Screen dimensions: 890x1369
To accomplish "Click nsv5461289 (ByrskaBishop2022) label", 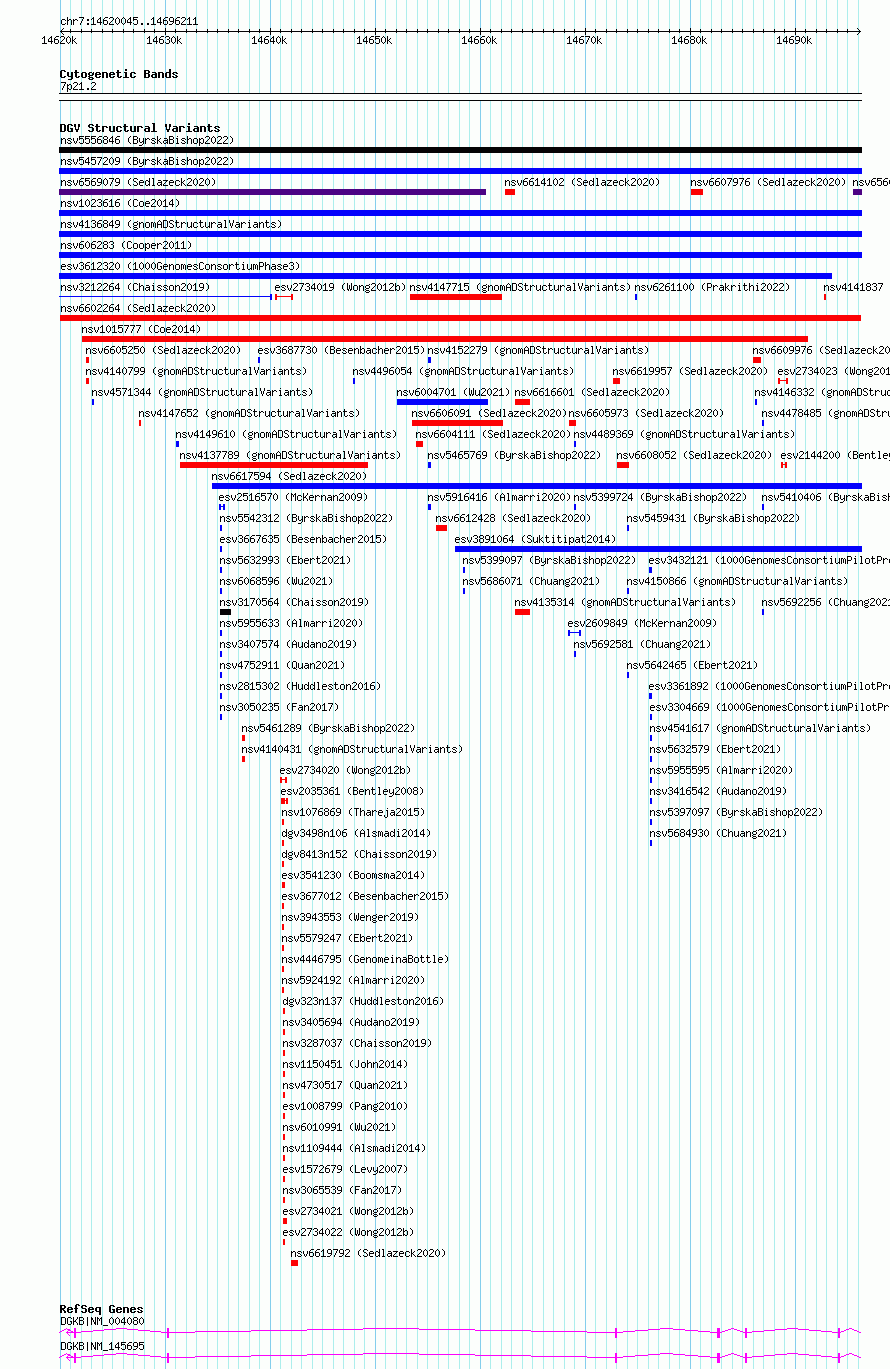I will 328,728.
